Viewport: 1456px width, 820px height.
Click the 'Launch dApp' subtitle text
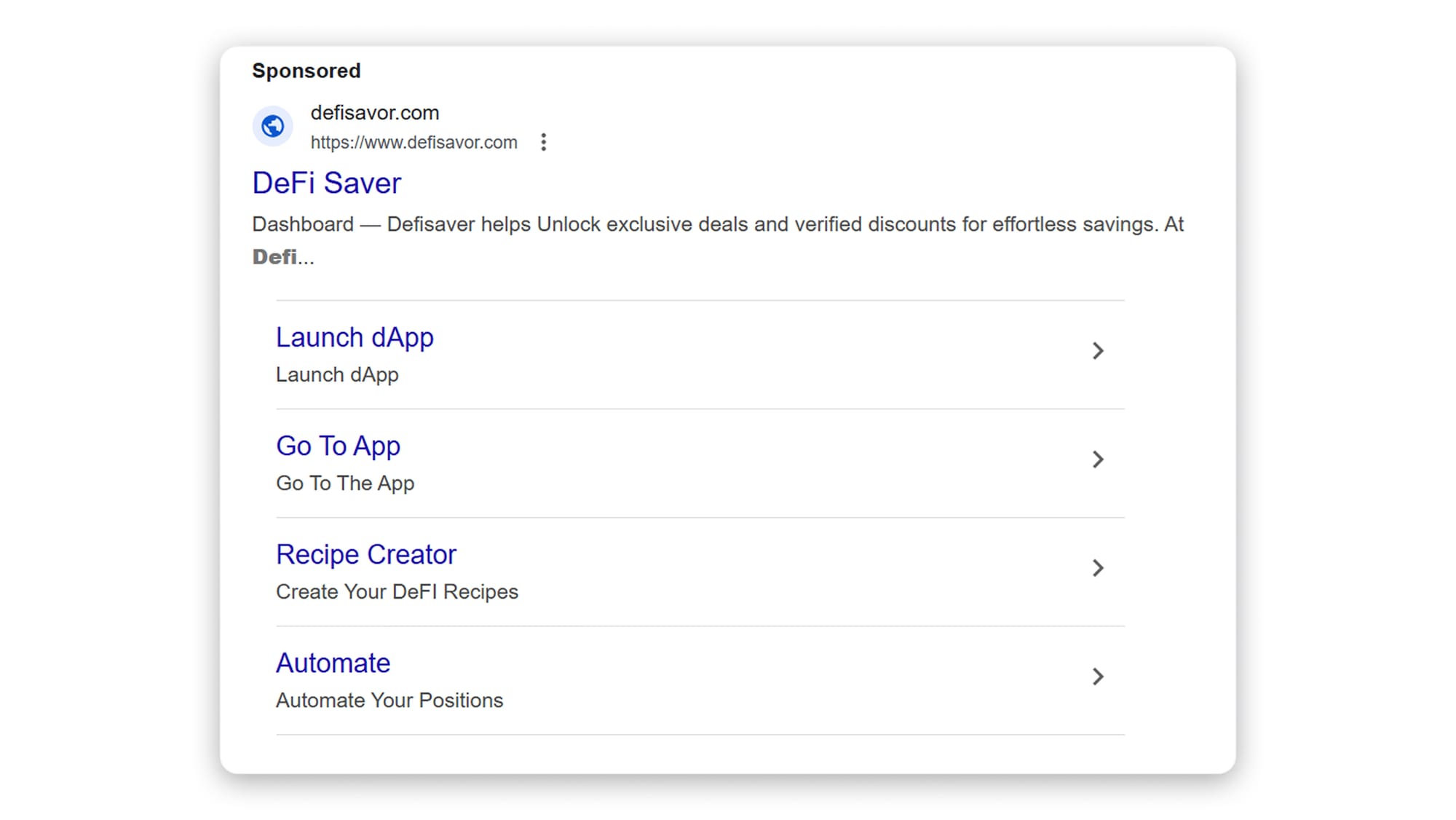(x=337, y=374)
